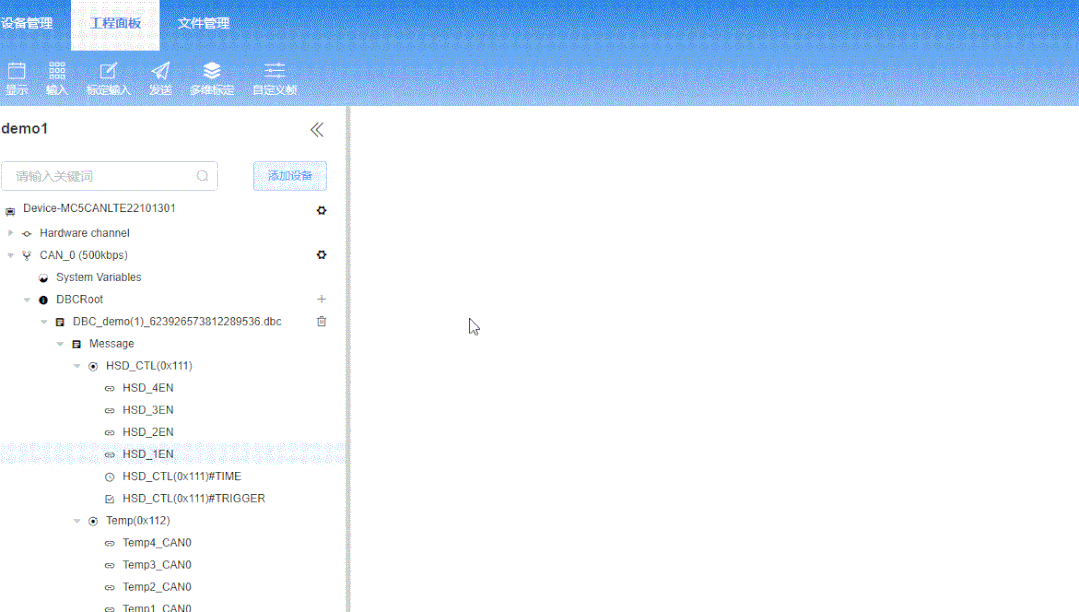Screen dimensions: 1079x612
Task: Collapse the Message node
Action: point(60,344)
